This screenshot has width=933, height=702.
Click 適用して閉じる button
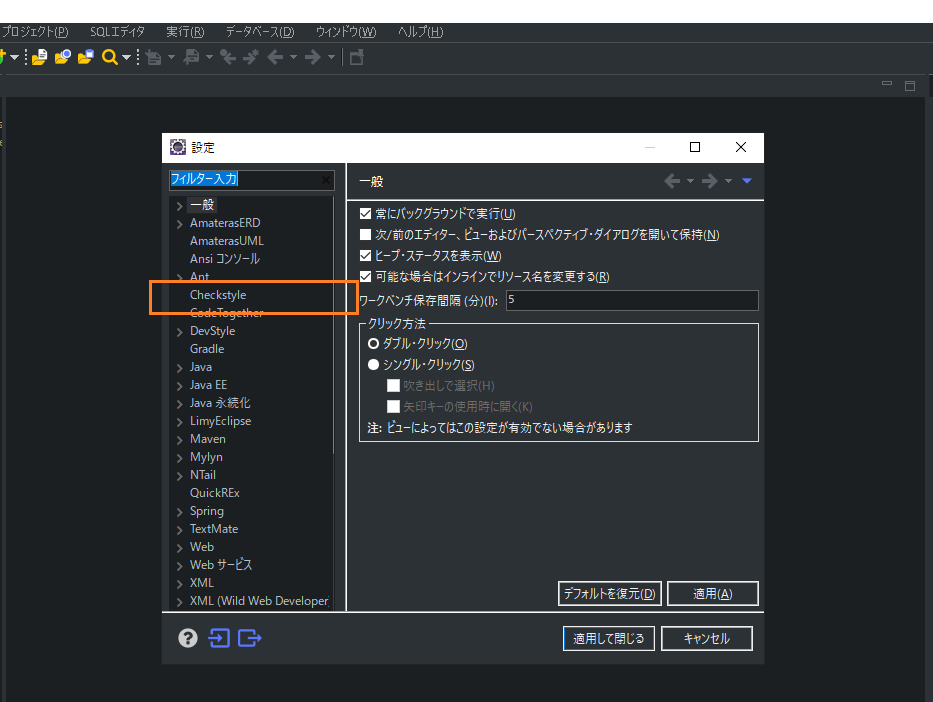(x=609, y=638)
